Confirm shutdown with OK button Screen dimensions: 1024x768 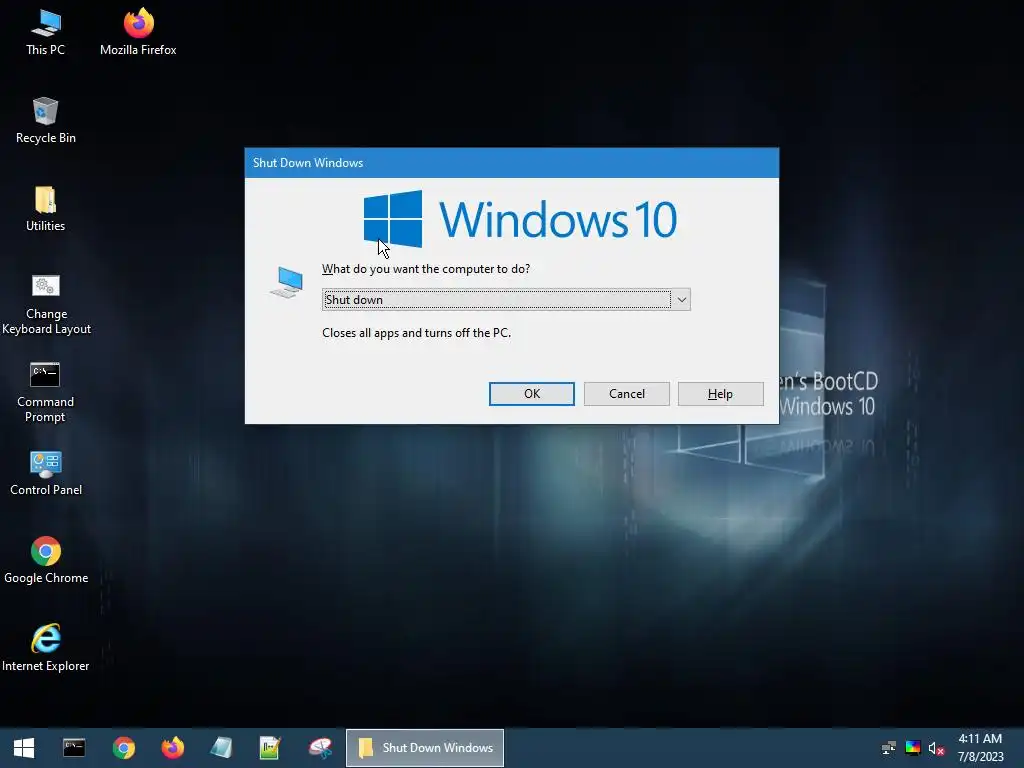pos(532,394)
